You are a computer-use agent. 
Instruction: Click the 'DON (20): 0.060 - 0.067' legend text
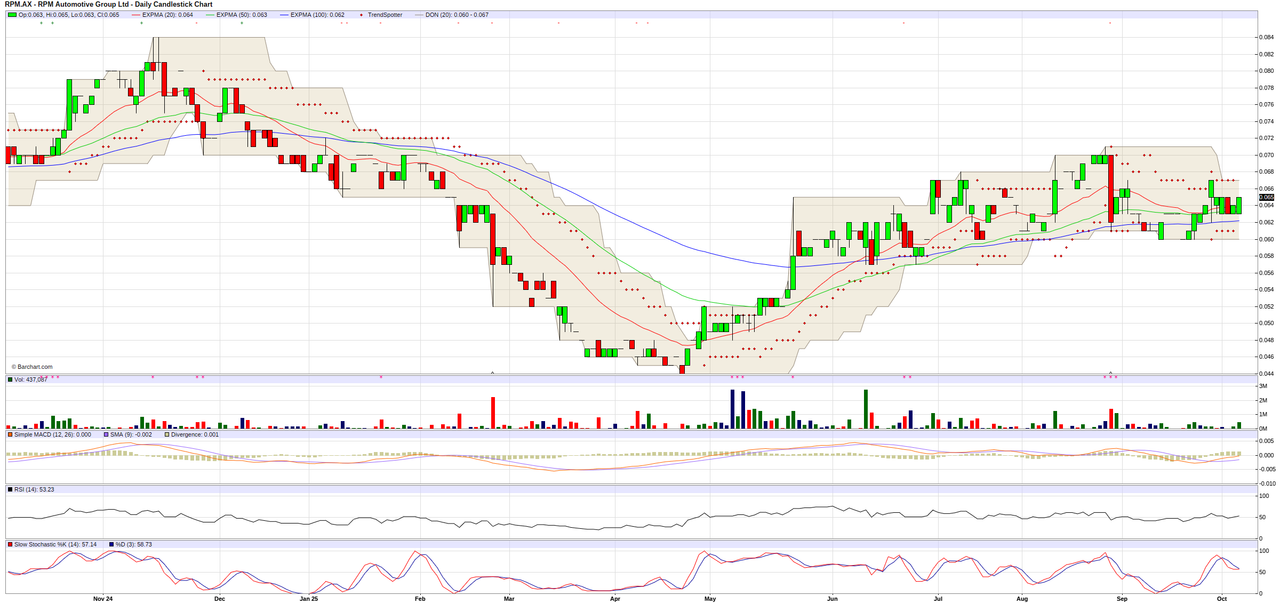456,14
